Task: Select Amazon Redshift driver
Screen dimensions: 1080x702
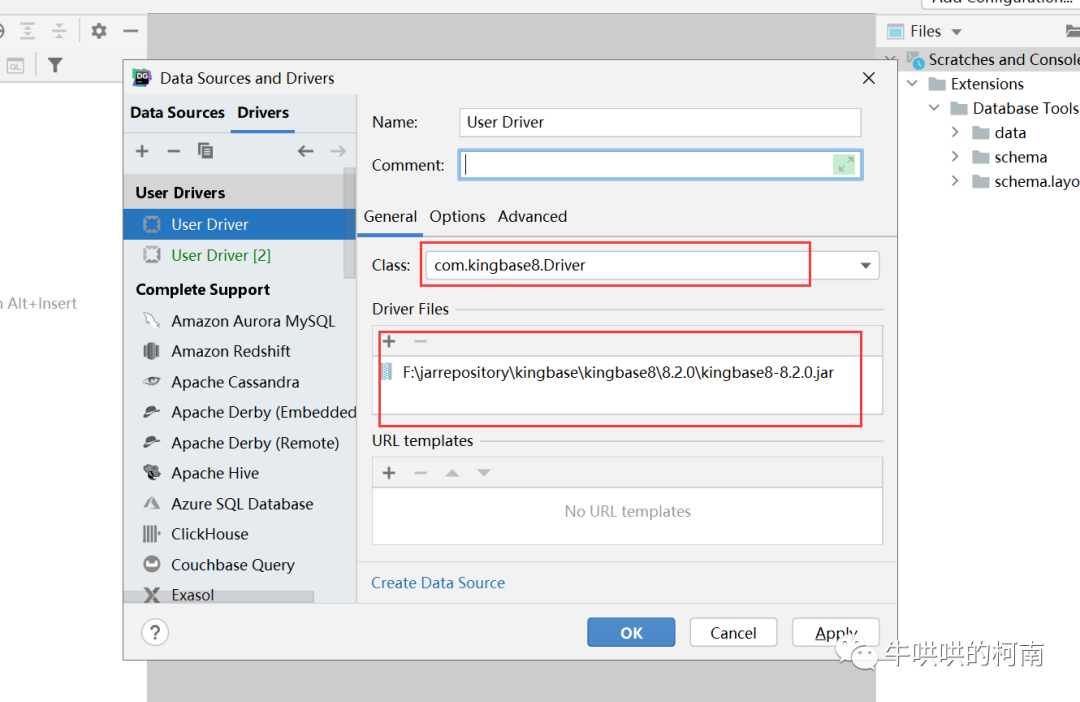Action: point(239,351)
